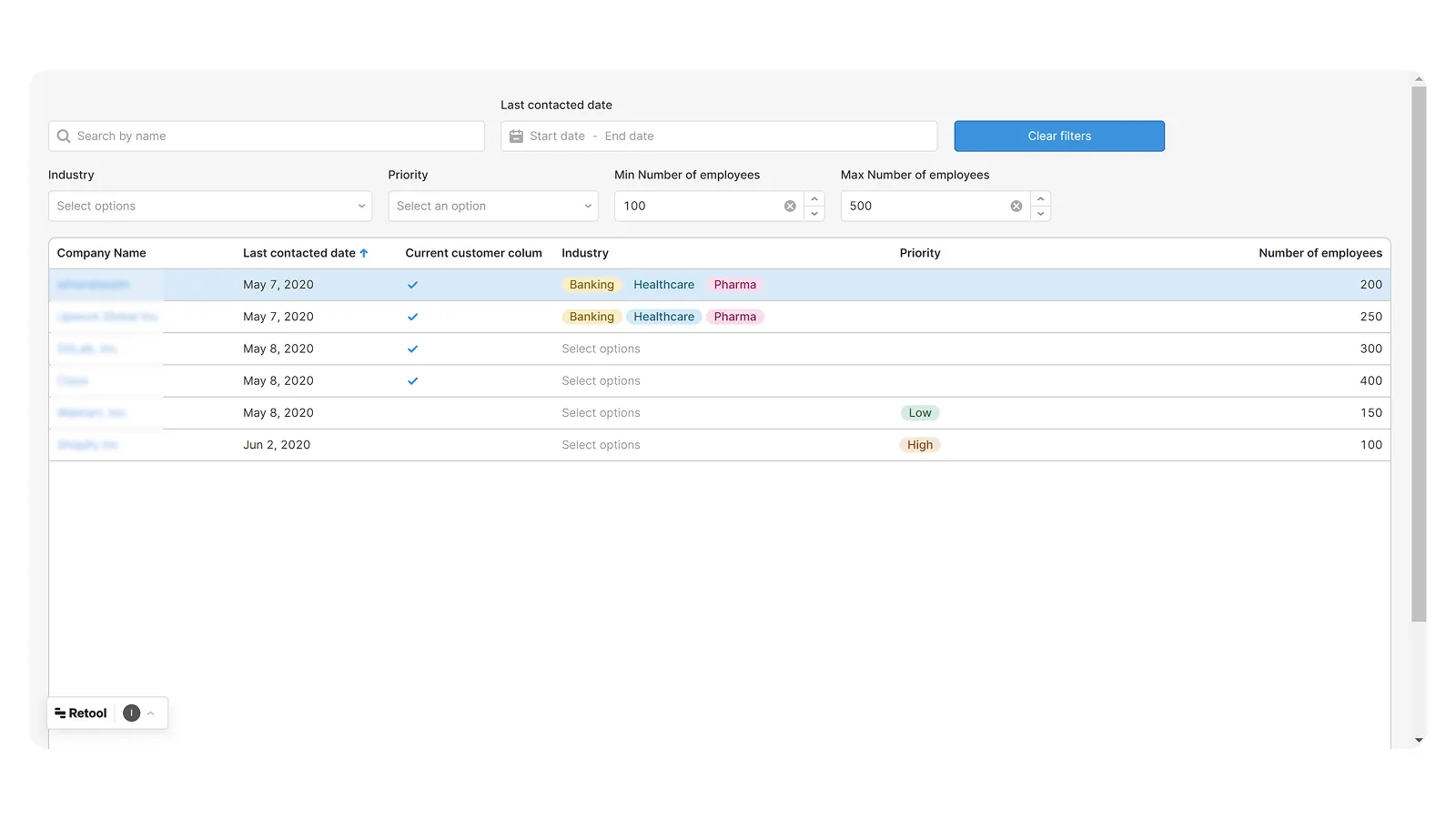Decrease Max Number of employees stepper

1041,214
